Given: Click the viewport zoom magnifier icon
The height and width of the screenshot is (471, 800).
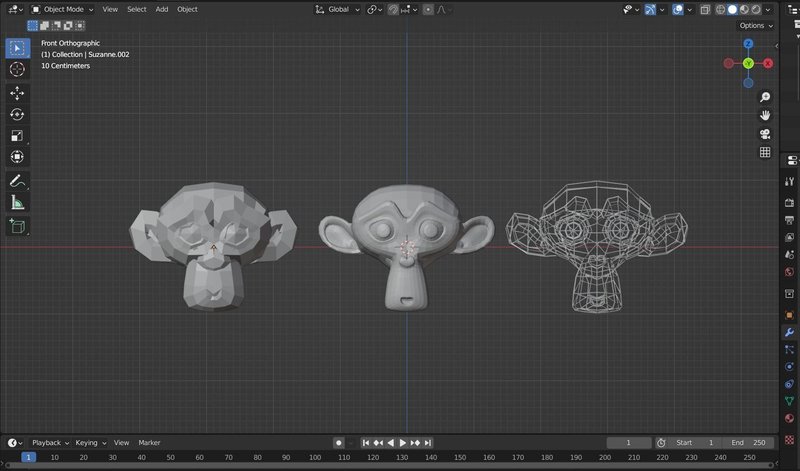Looking at the screenshot, I should click(765, 97).
